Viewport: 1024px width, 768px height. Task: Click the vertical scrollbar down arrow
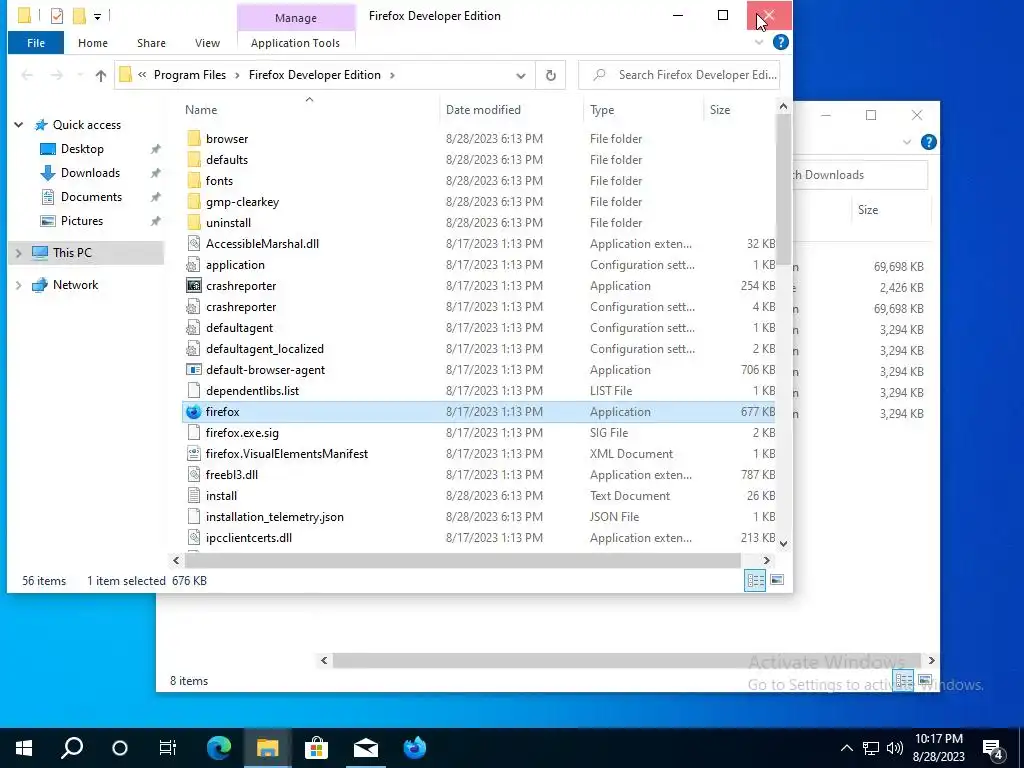point(784,543)
